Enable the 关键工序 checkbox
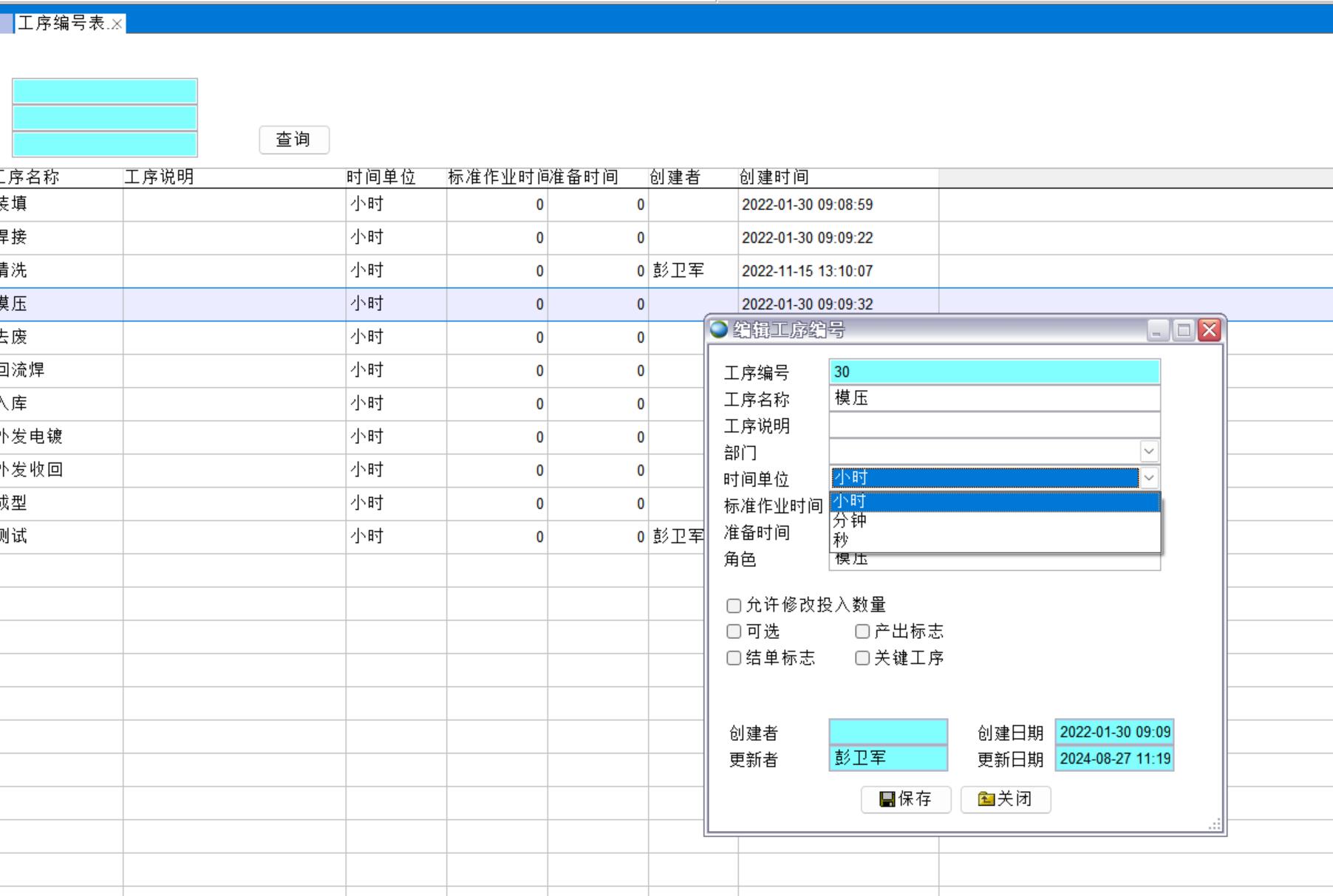The width and height of the screenshot is (1333, 896). [x=862, y=658]
